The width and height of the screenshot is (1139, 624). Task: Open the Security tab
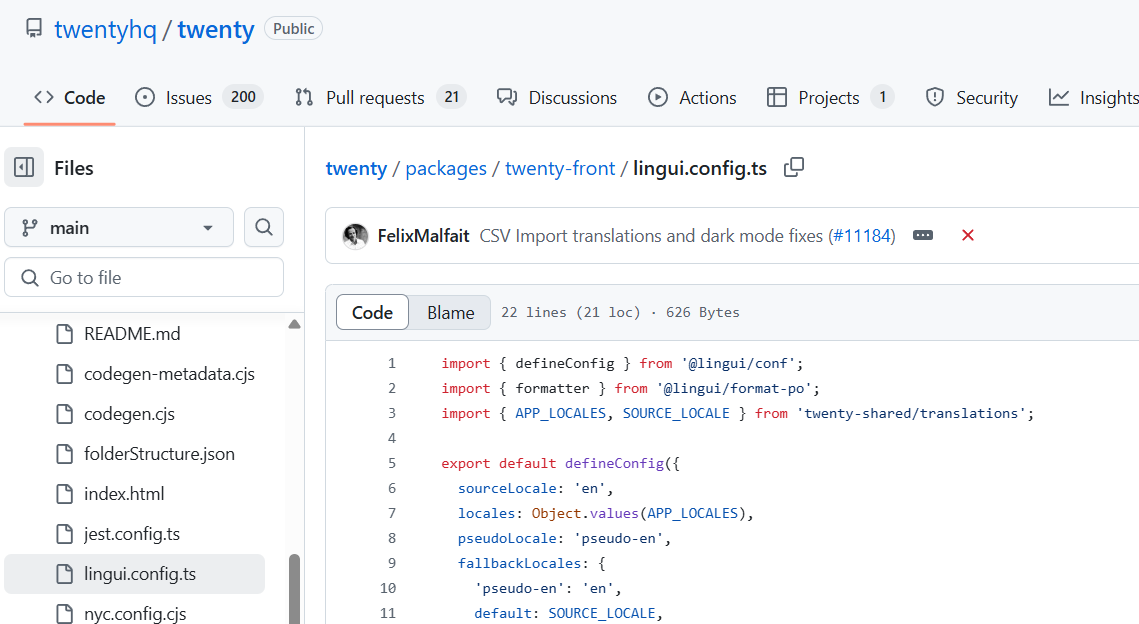[971, 97]
